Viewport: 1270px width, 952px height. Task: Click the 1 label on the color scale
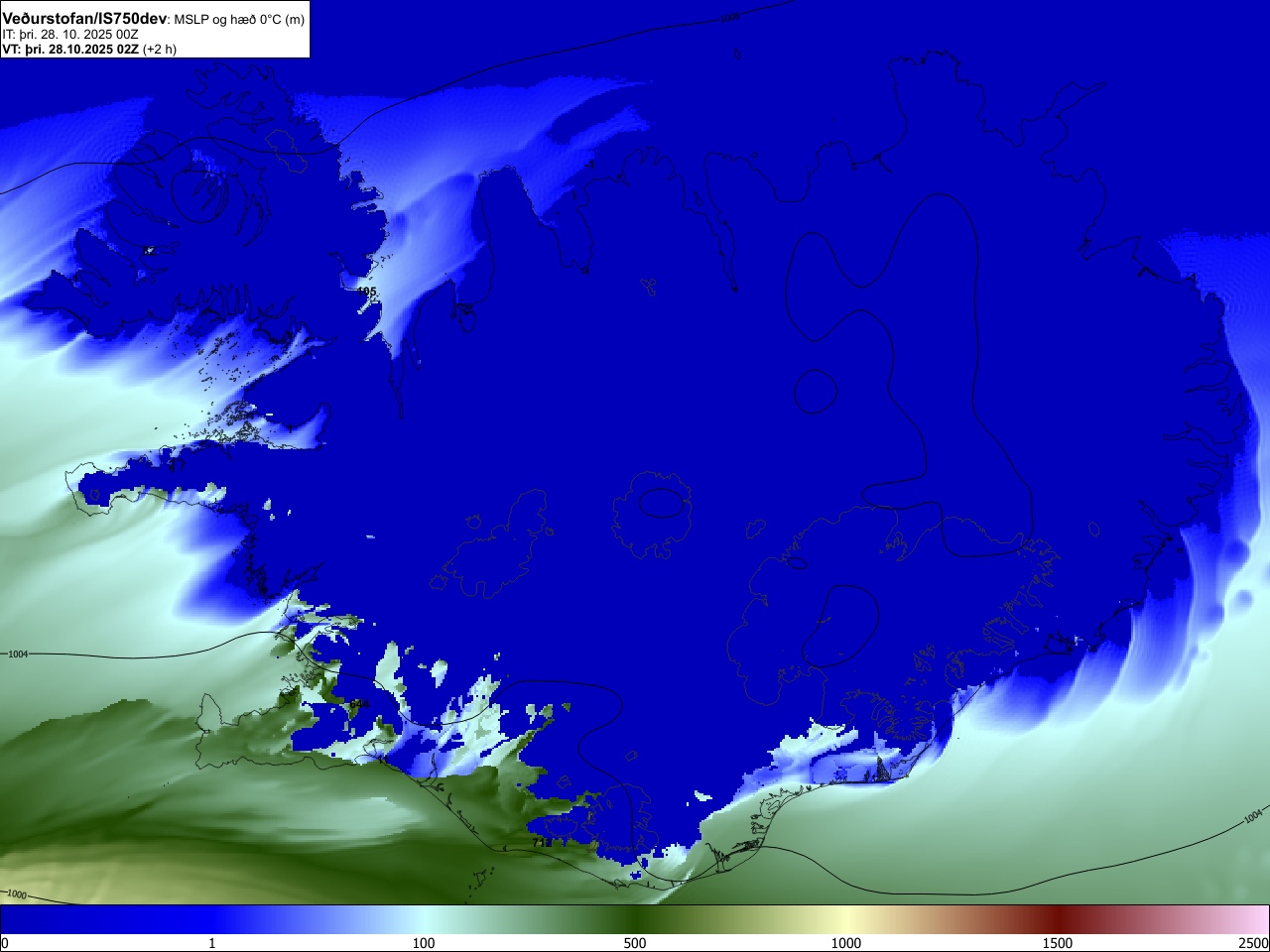[211, 943]
